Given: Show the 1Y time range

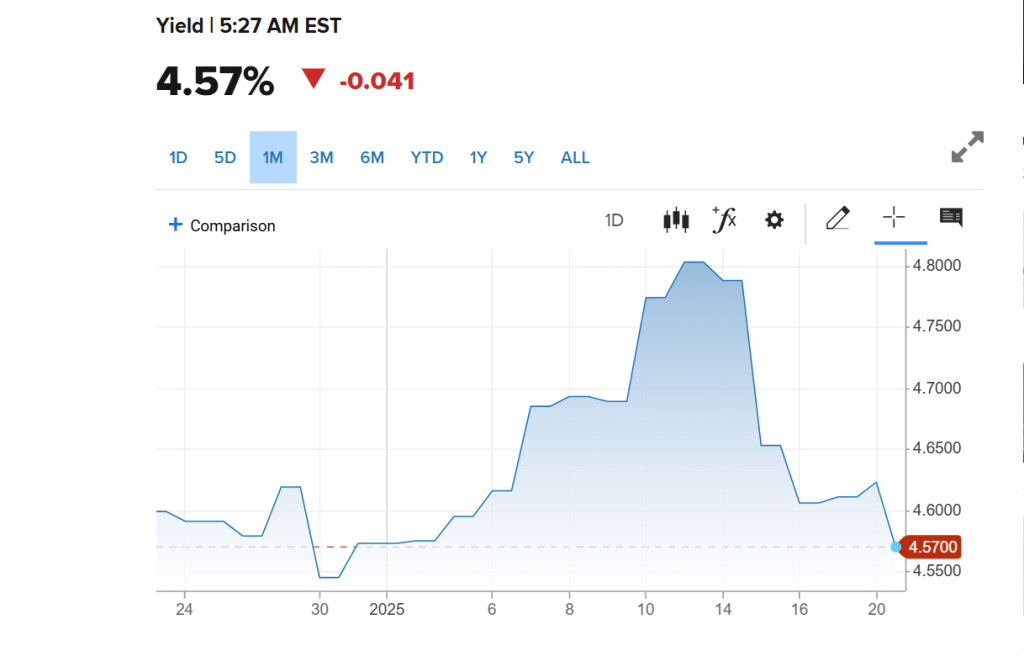Looking at the screenshot, I should pos(478,157).
